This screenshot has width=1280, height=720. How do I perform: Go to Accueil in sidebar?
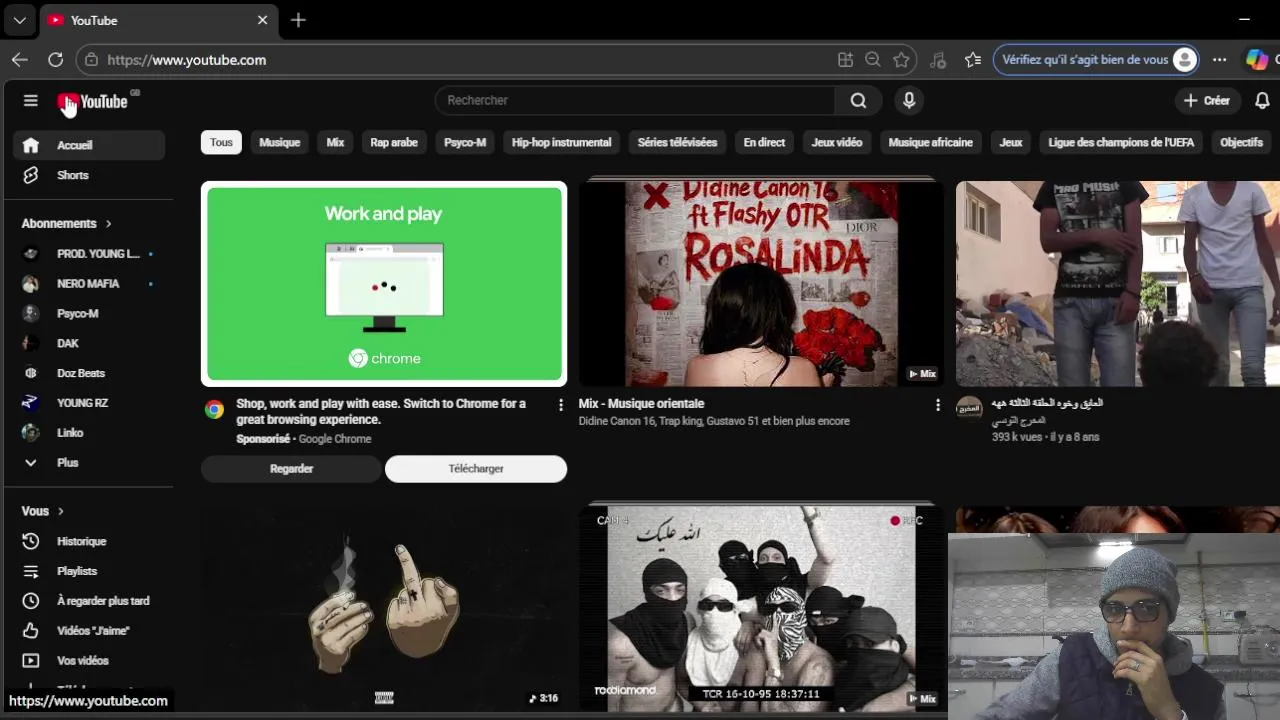pyautogui.click(x=89, y=145)
